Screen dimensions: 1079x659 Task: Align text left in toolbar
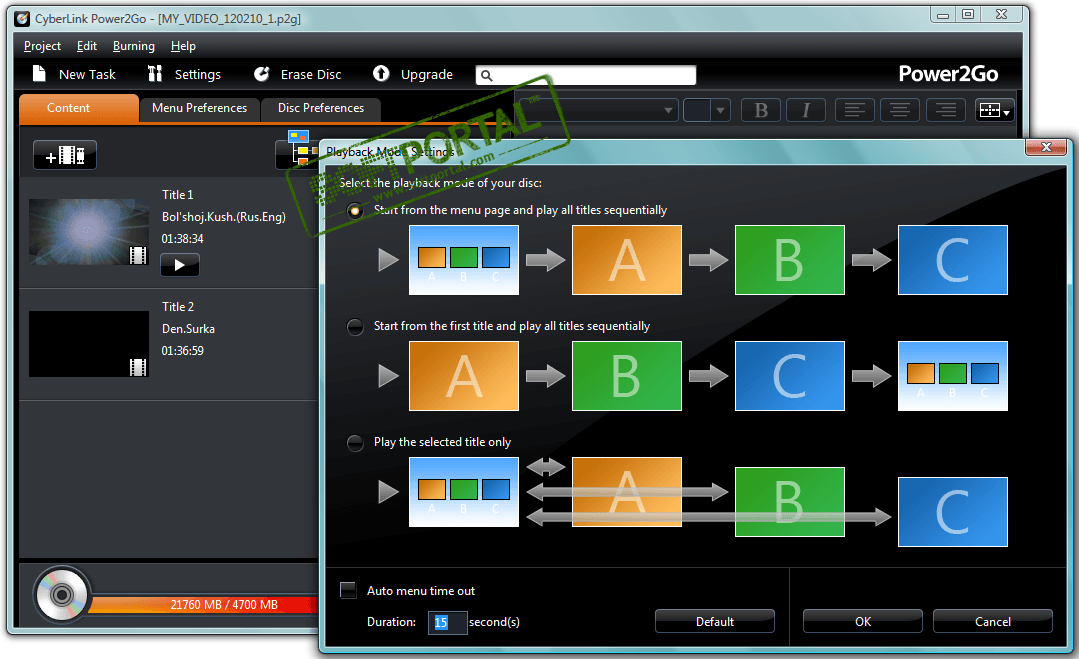coord(855,110)
